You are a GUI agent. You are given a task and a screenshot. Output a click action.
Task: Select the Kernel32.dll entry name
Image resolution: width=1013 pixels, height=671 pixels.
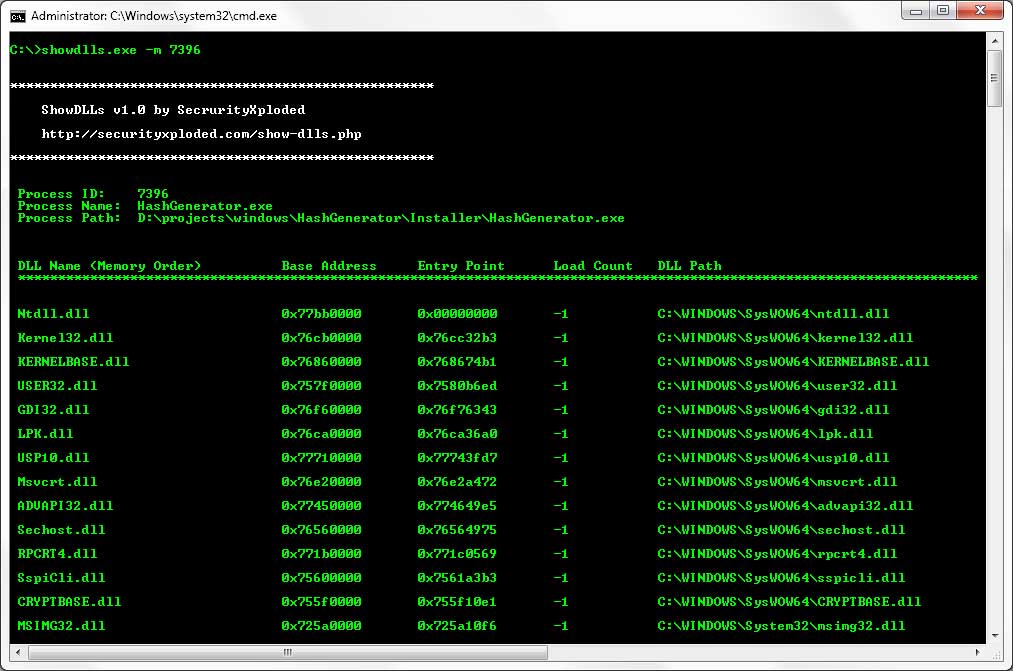coord(65,338)
